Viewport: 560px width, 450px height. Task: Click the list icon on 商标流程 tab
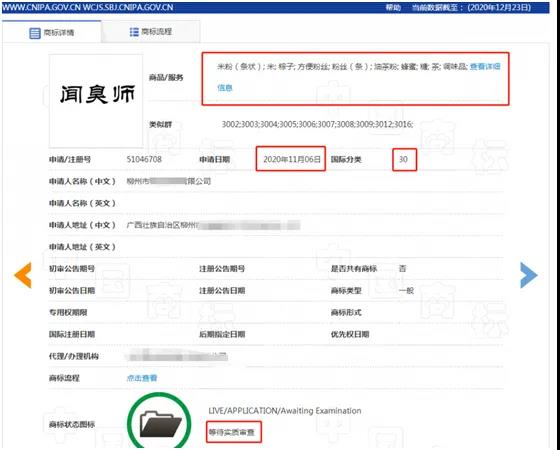click(134, 32)
